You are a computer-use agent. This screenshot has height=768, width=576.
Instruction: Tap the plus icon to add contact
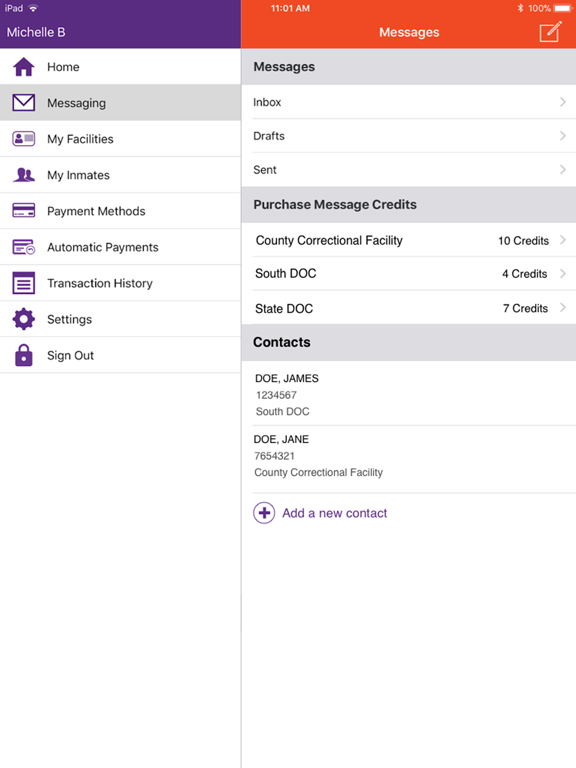pos(264,513)
